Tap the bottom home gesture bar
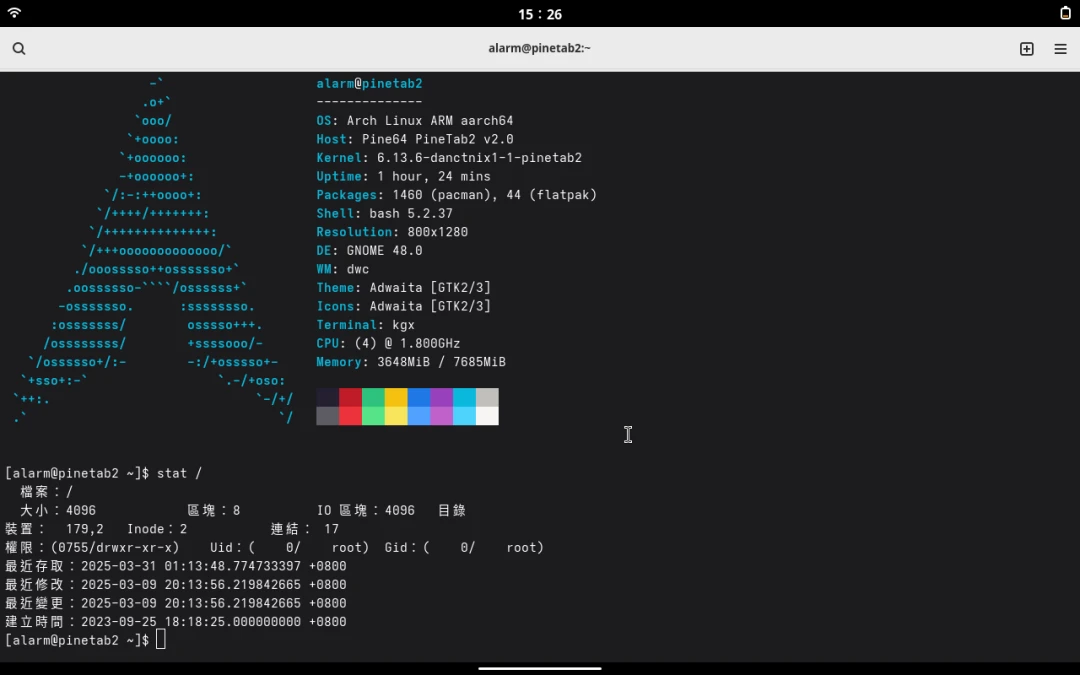The height and width of the screenshot is (675, 1080). [540, 668]
